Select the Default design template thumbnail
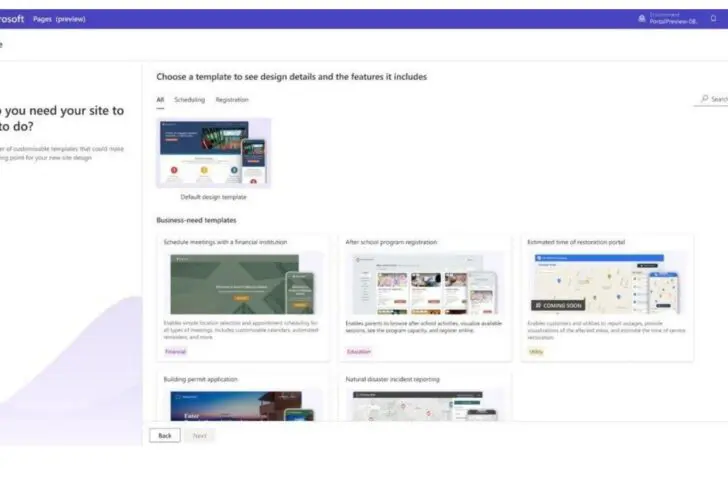Viewport: 728px width, 478px height. (x=214, y=153)
